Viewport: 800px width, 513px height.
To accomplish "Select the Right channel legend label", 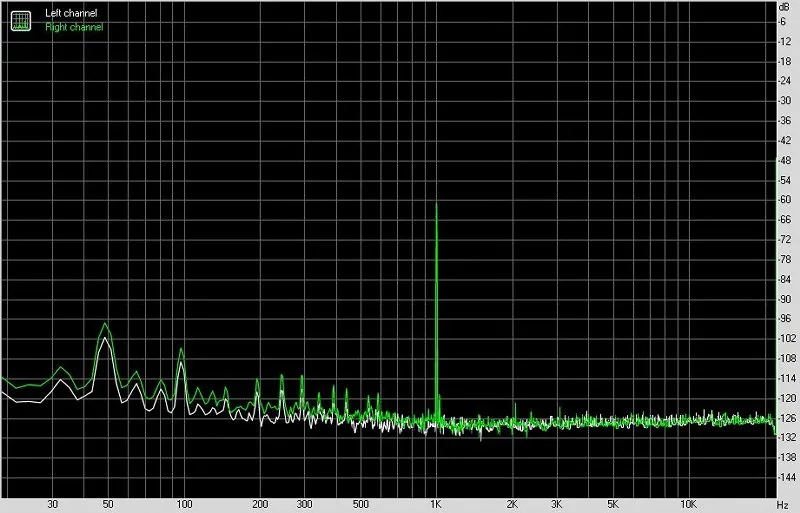I will [x=74, y=27].
